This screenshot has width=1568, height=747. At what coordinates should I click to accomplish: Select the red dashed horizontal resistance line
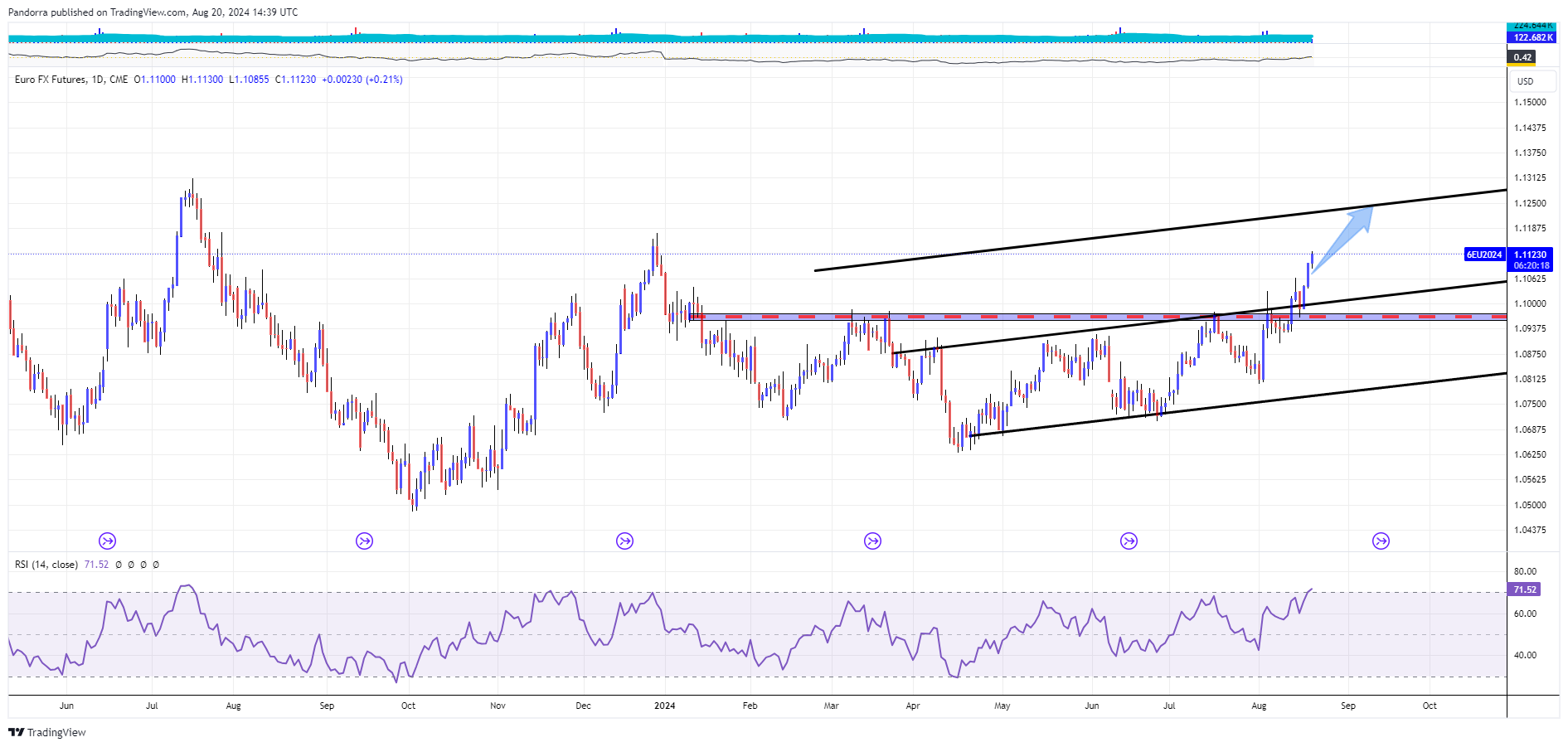click(x=1099, y=317)
